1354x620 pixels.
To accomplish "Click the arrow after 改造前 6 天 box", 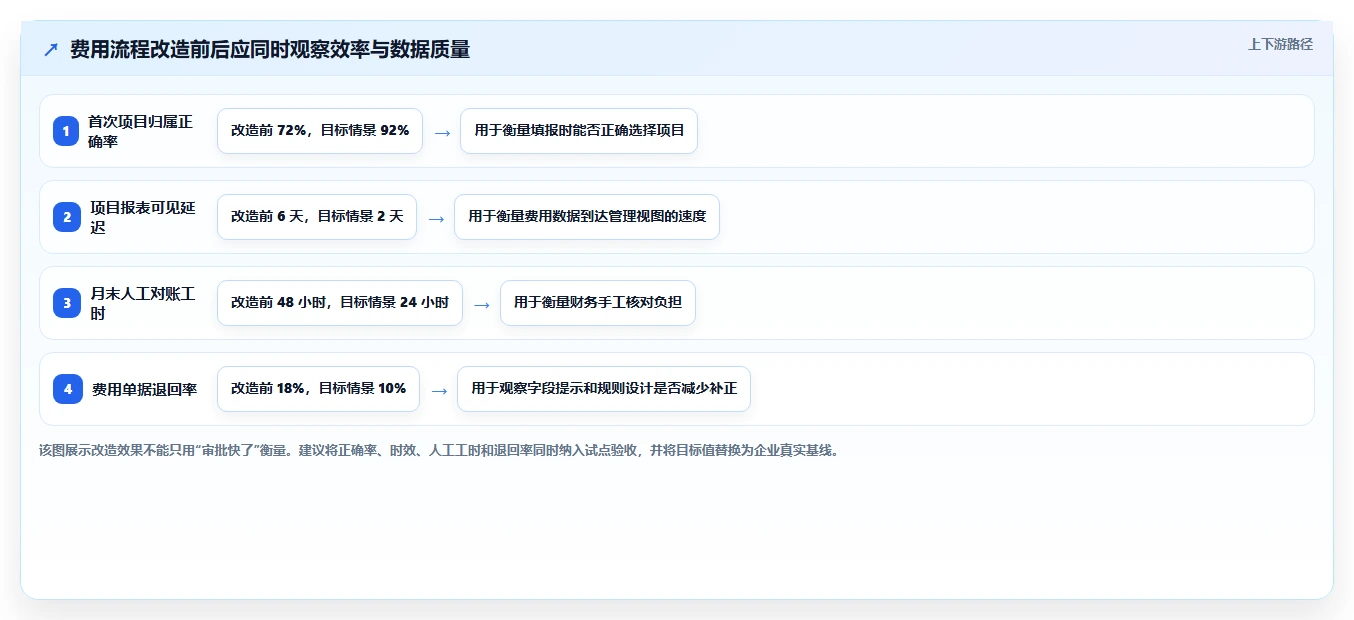I will 436,218.
